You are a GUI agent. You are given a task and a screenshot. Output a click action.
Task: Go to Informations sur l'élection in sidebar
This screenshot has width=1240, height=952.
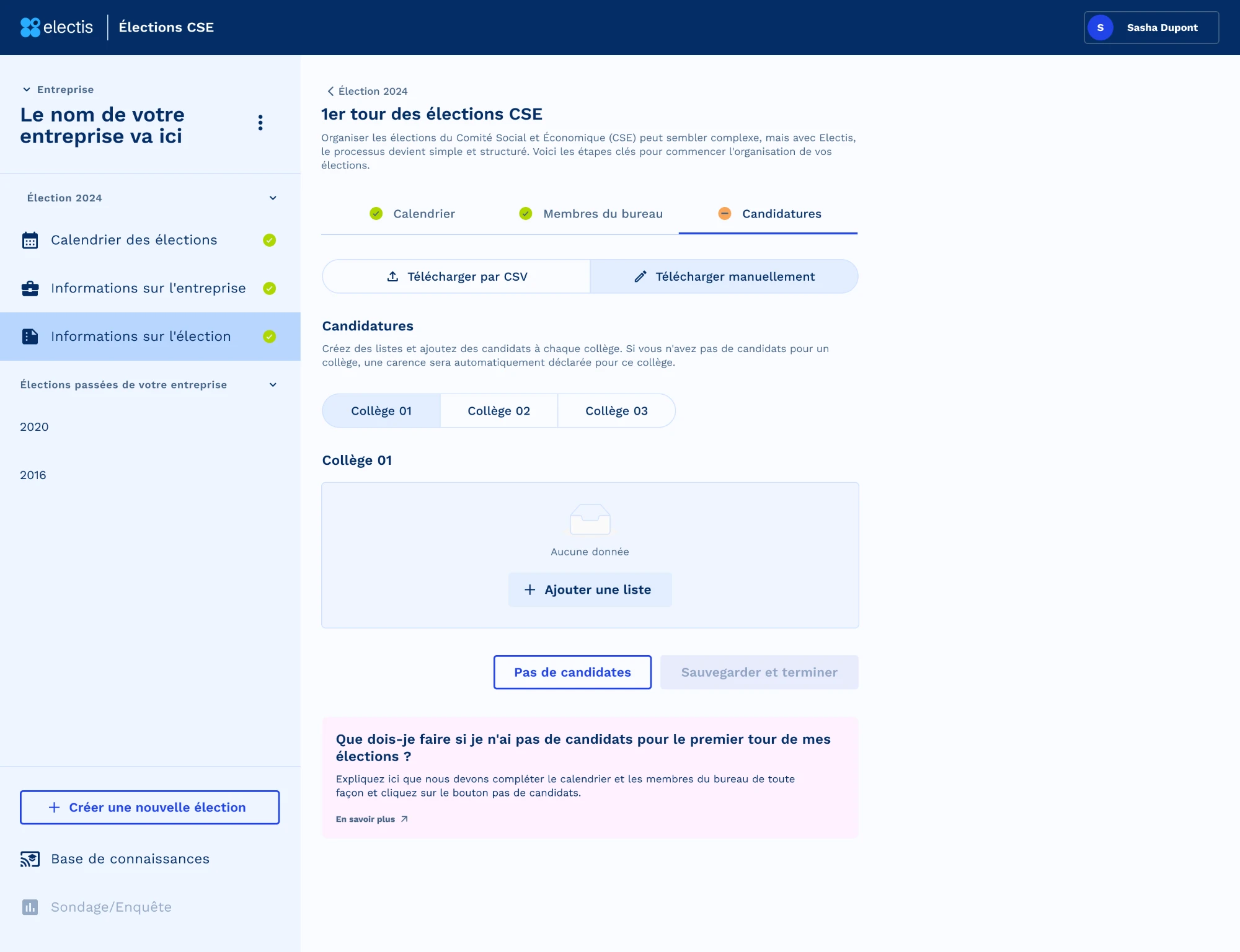(x=150, y=337)
